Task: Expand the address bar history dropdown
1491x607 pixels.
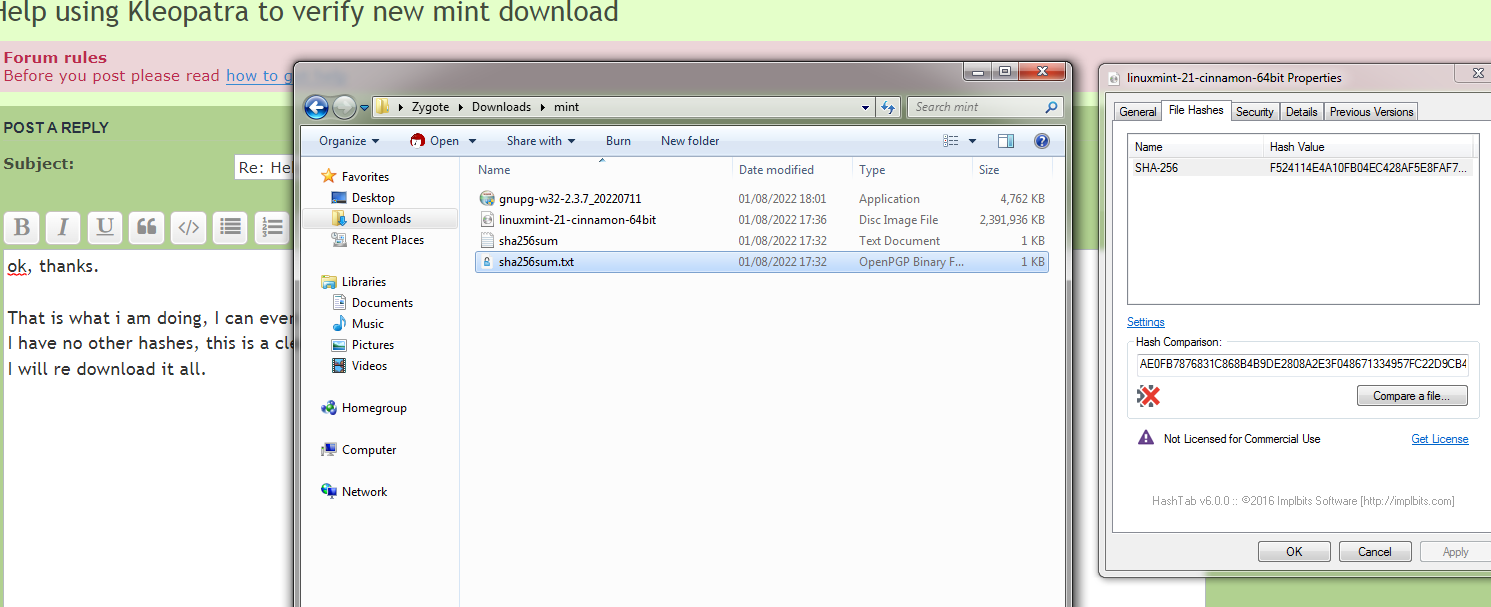Action: coord(865,107)
